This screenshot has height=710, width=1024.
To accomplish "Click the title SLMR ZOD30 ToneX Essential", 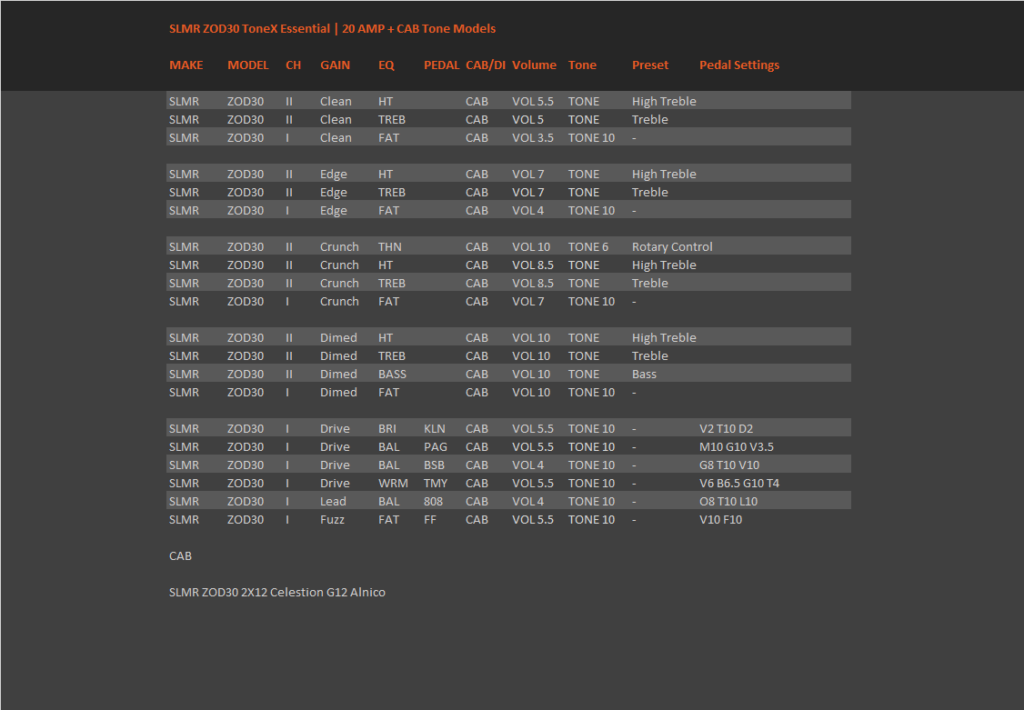I will [x=249, y=29].
